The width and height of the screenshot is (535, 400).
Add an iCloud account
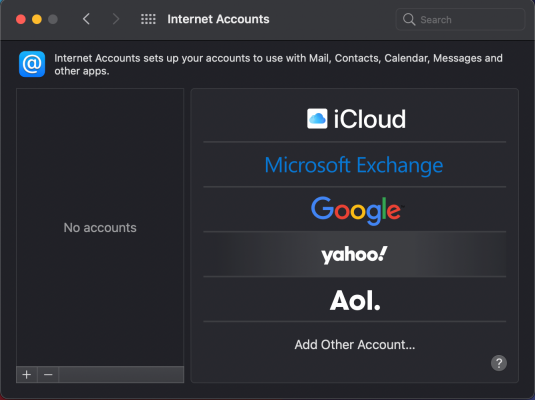tap(355, 119)
